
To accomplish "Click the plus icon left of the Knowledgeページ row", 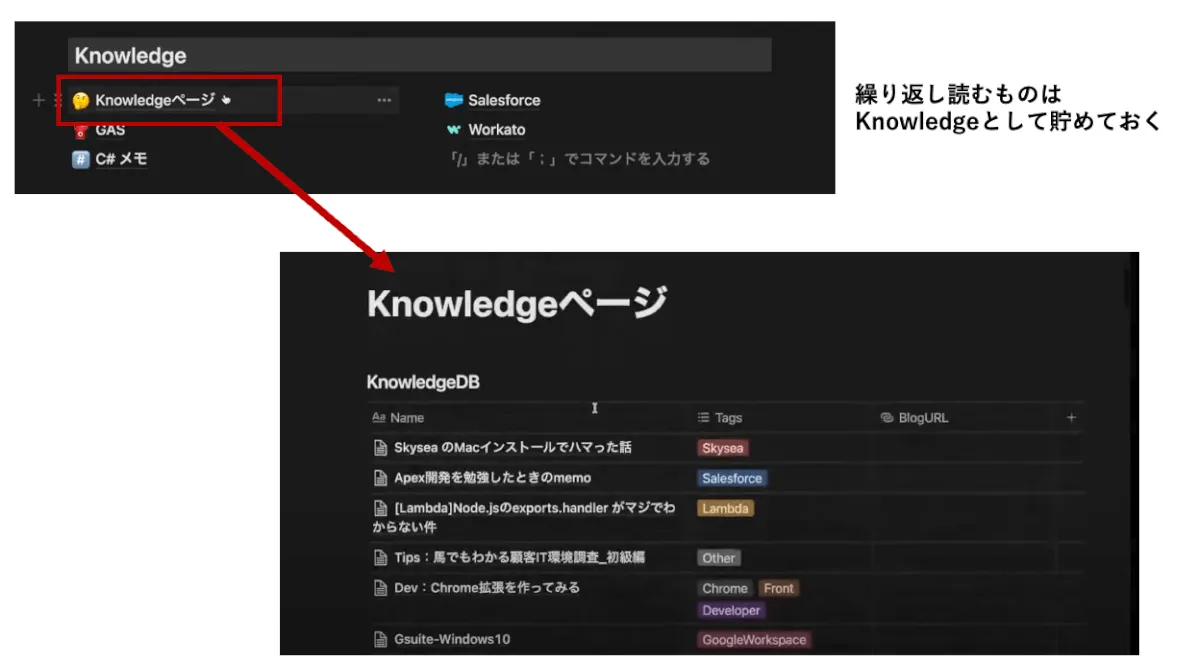I will [39, 100].
